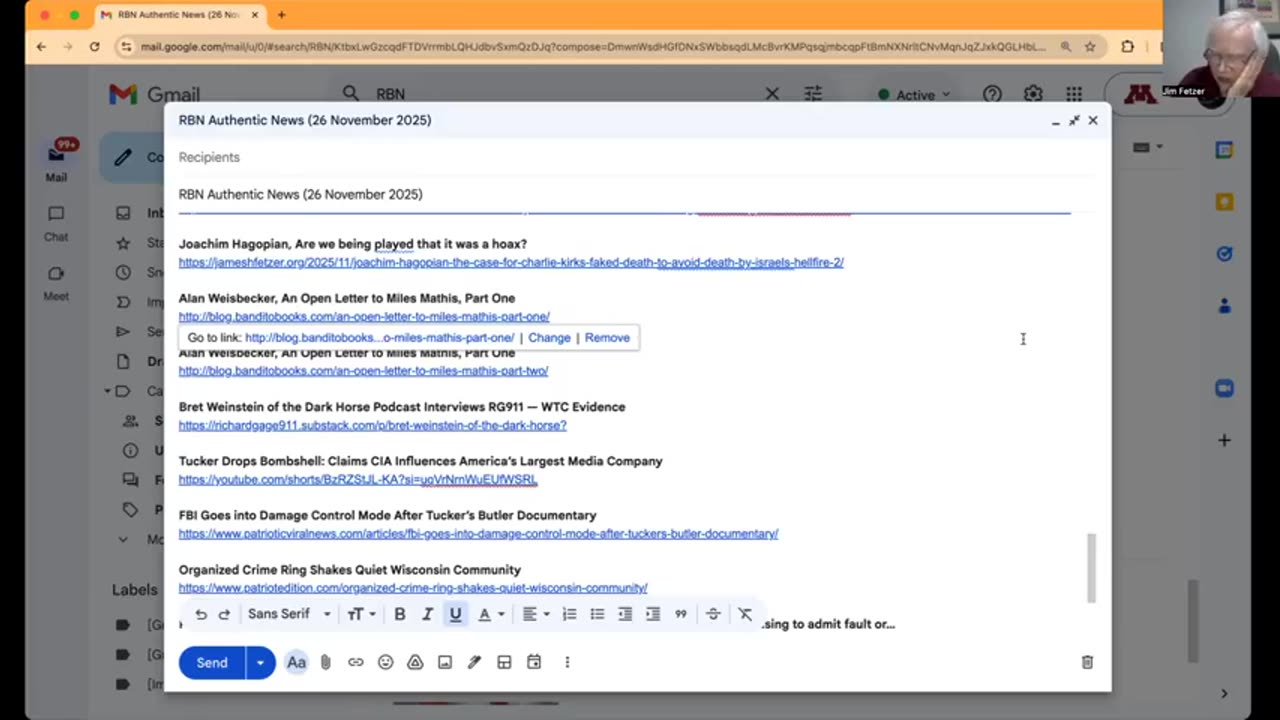Apply blockquote formatting
The width and height of the screenshot is (1280, 720).
click(681, 614)
